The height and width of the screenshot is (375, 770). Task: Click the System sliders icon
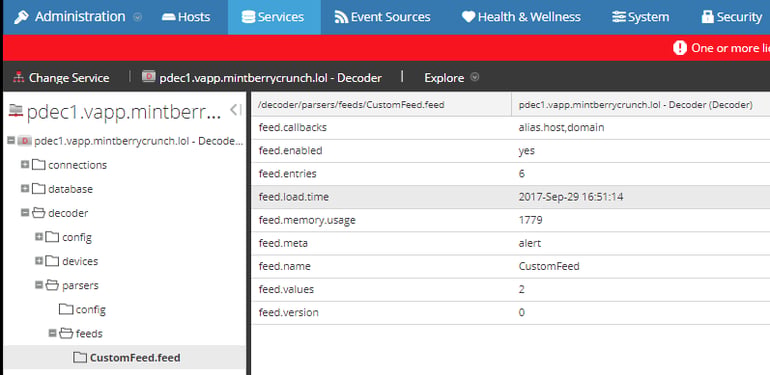pos(619,17)
